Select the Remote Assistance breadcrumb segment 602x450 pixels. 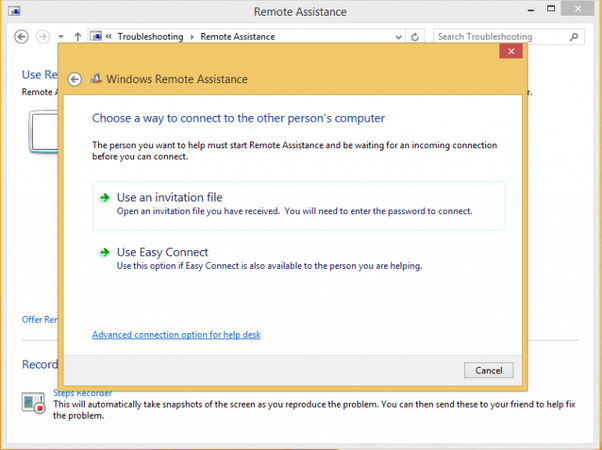(237, 37)
